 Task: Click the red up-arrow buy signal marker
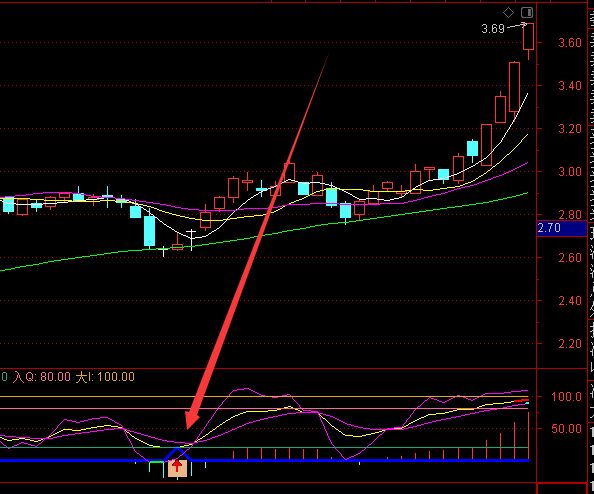tap(177, 468)
